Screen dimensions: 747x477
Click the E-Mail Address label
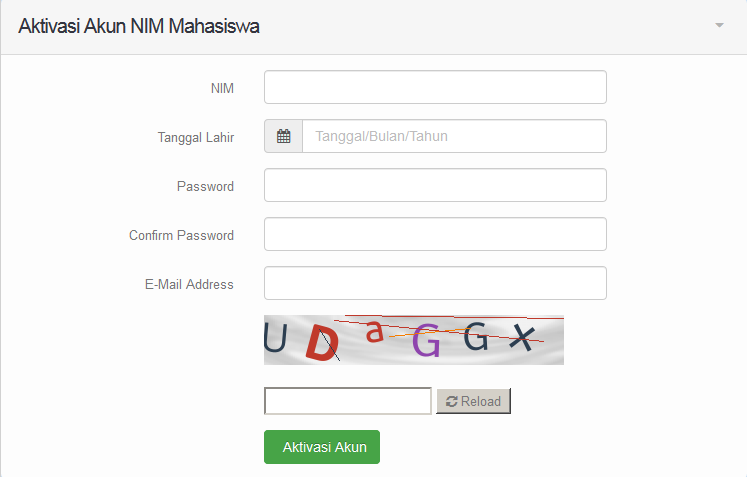[x=189, y=284]
